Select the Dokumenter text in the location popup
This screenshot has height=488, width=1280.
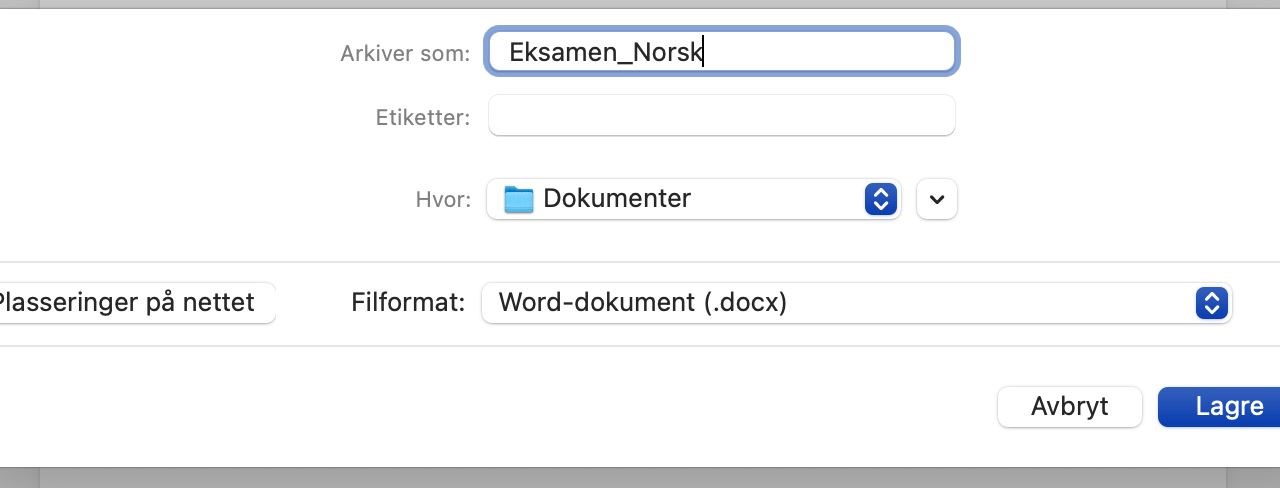617,198
